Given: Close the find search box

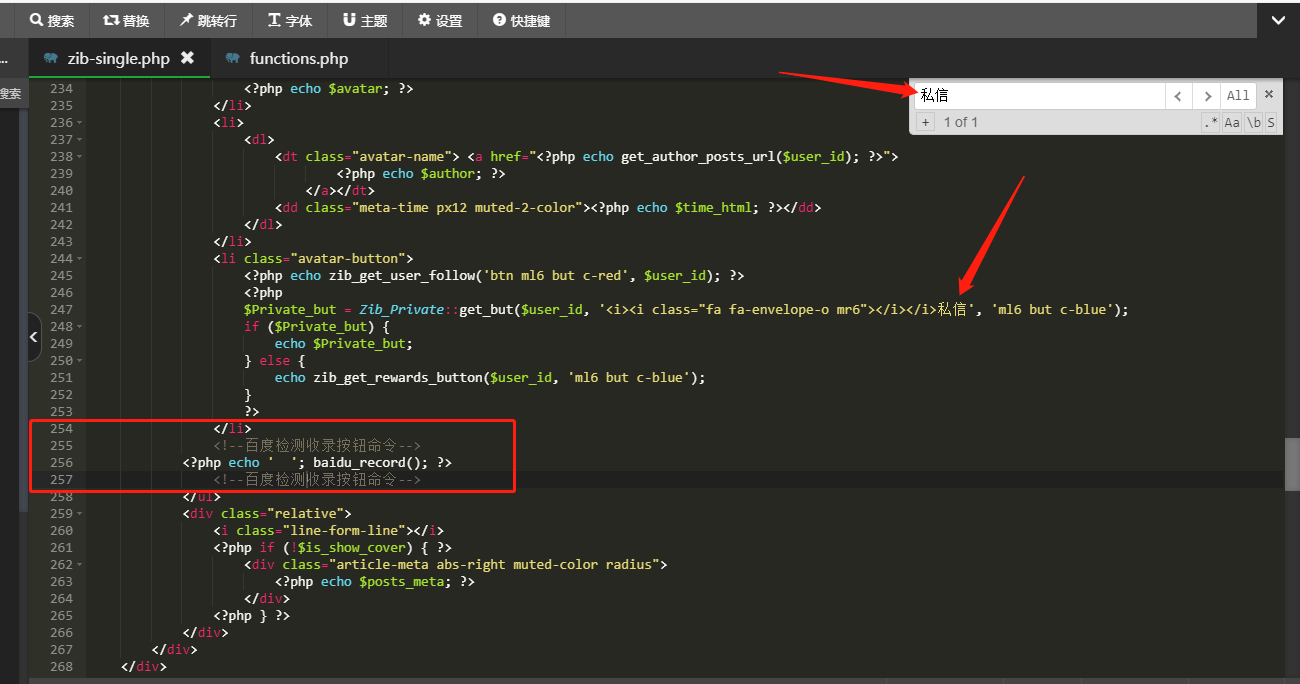Looking at the screenshot, I should coord(1269,94).
